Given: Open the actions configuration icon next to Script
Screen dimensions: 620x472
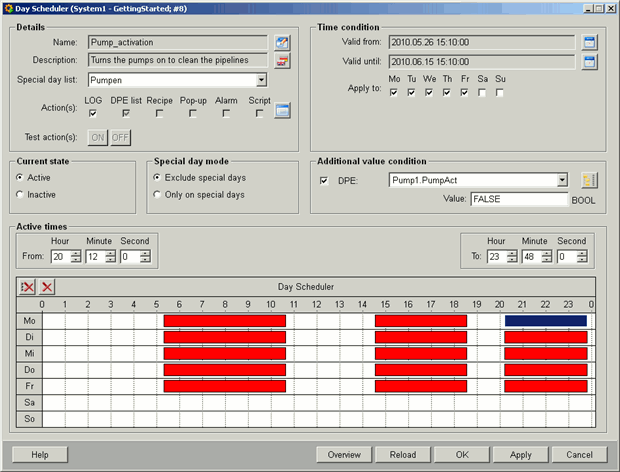Looking at the screenshot, I should pos(282,110).
